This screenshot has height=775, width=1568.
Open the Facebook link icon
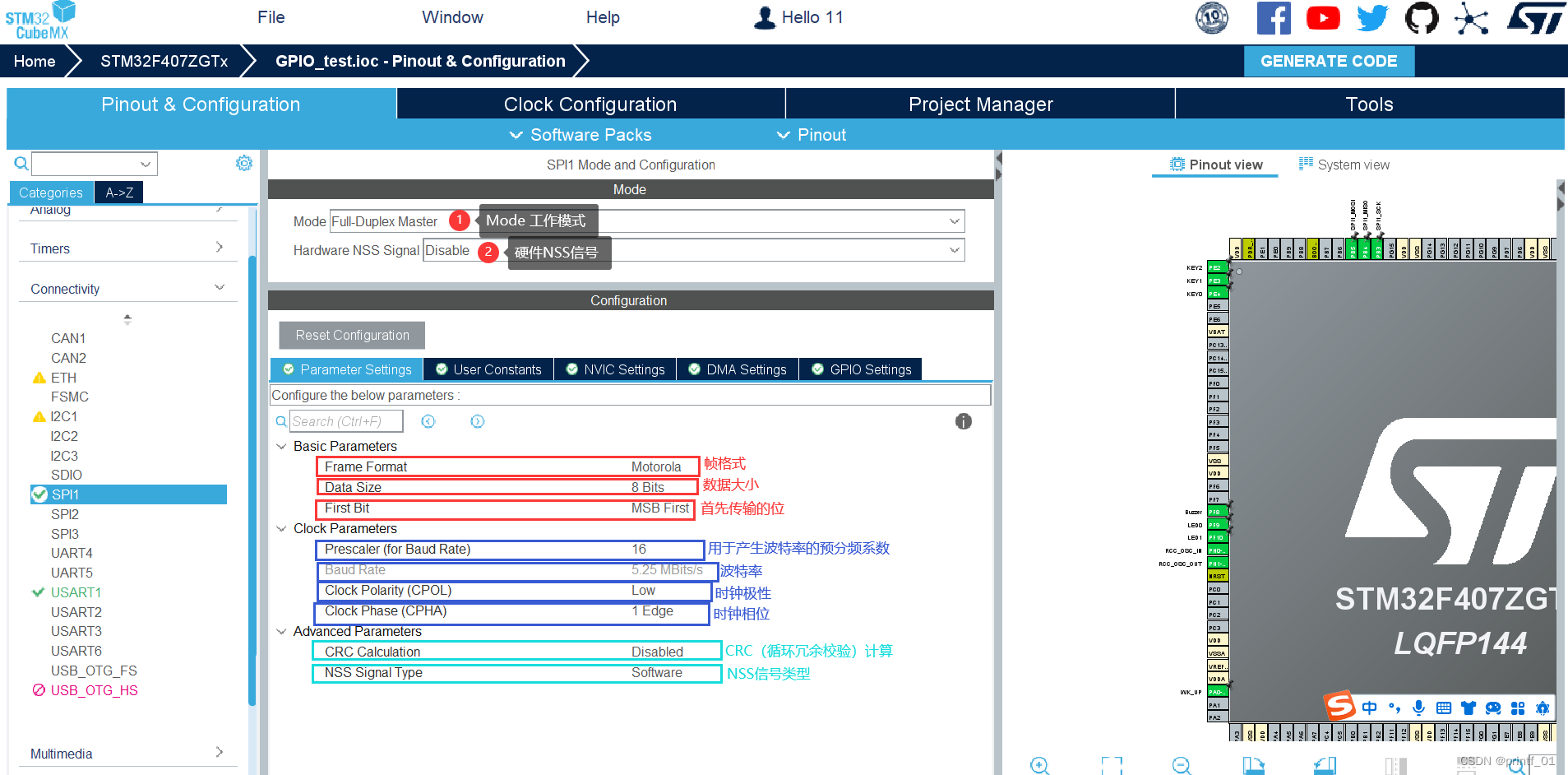pos(1274,18)
